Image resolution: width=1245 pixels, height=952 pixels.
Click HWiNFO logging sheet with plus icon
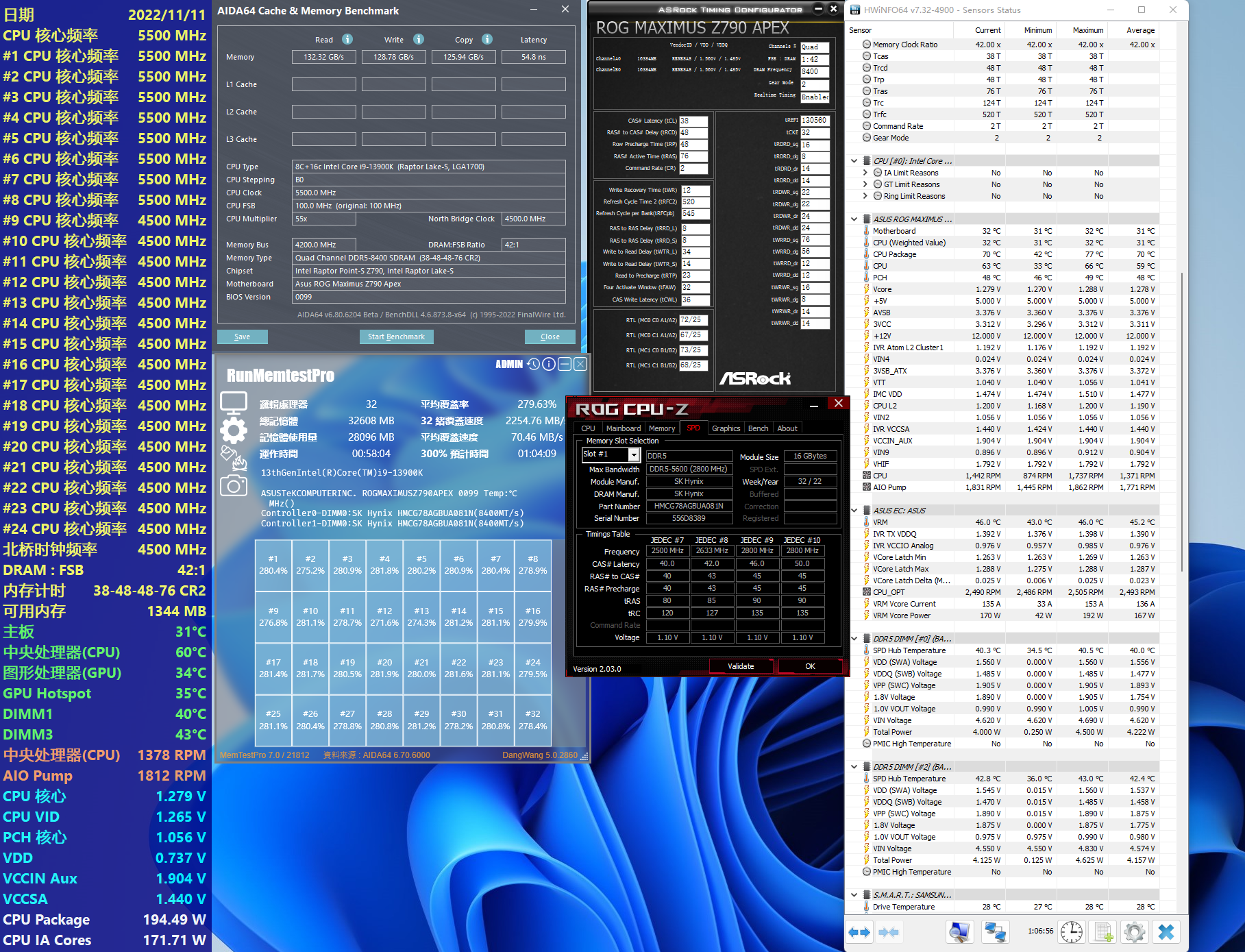pyautogui.click(x=1103, y=932)
